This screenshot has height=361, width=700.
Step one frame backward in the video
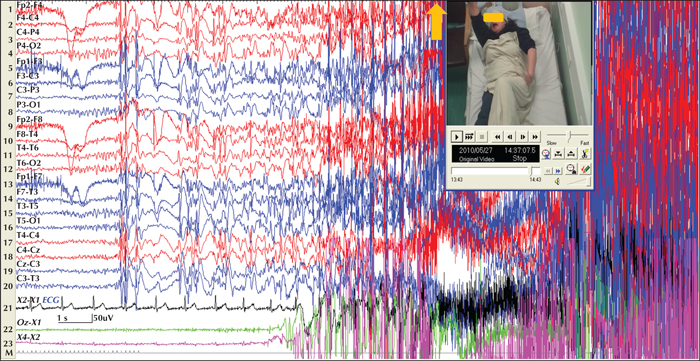pyautogui.click(x=510, y=136)
